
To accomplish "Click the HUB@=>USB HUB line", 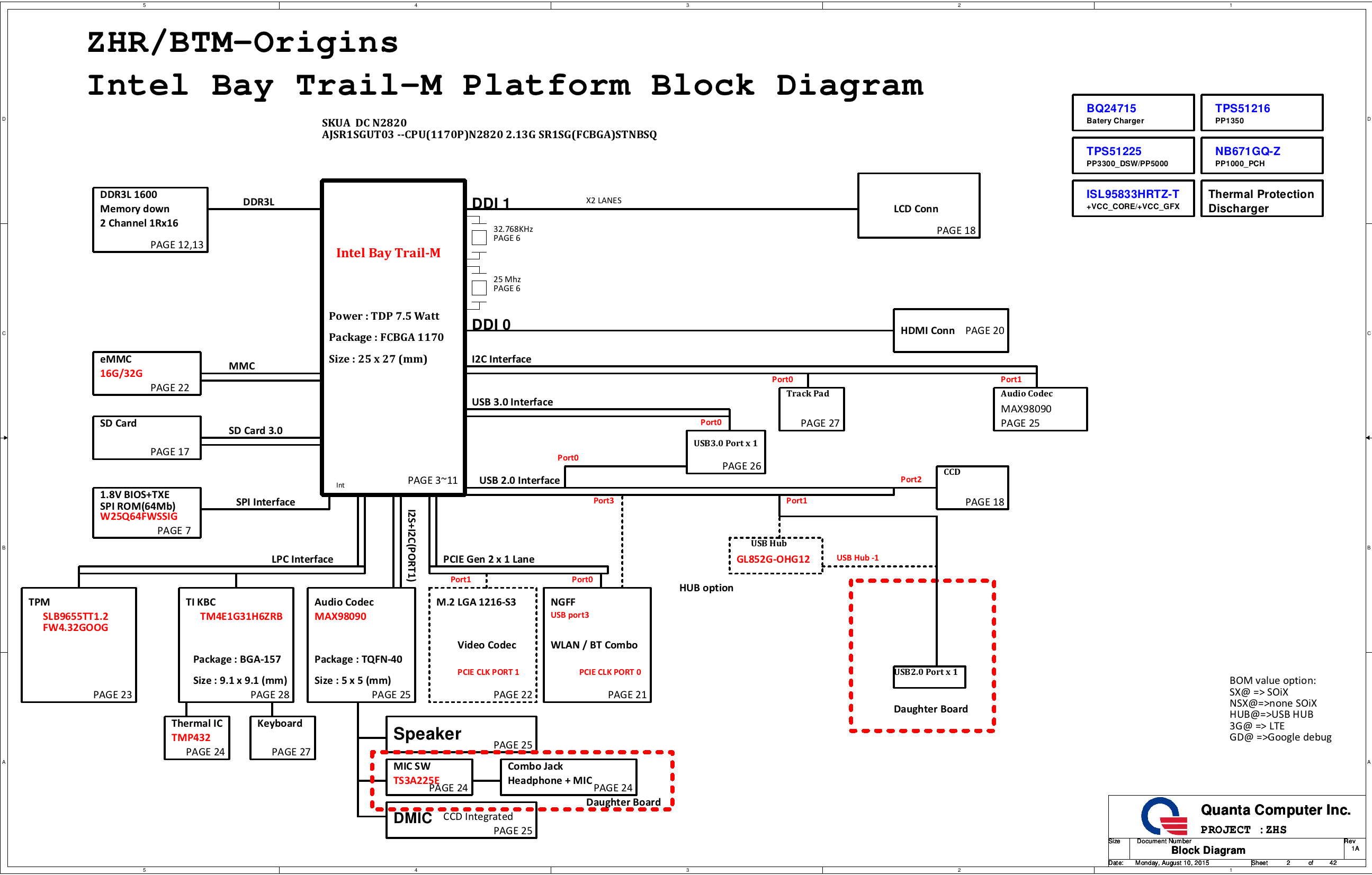I will [1271, 715].
